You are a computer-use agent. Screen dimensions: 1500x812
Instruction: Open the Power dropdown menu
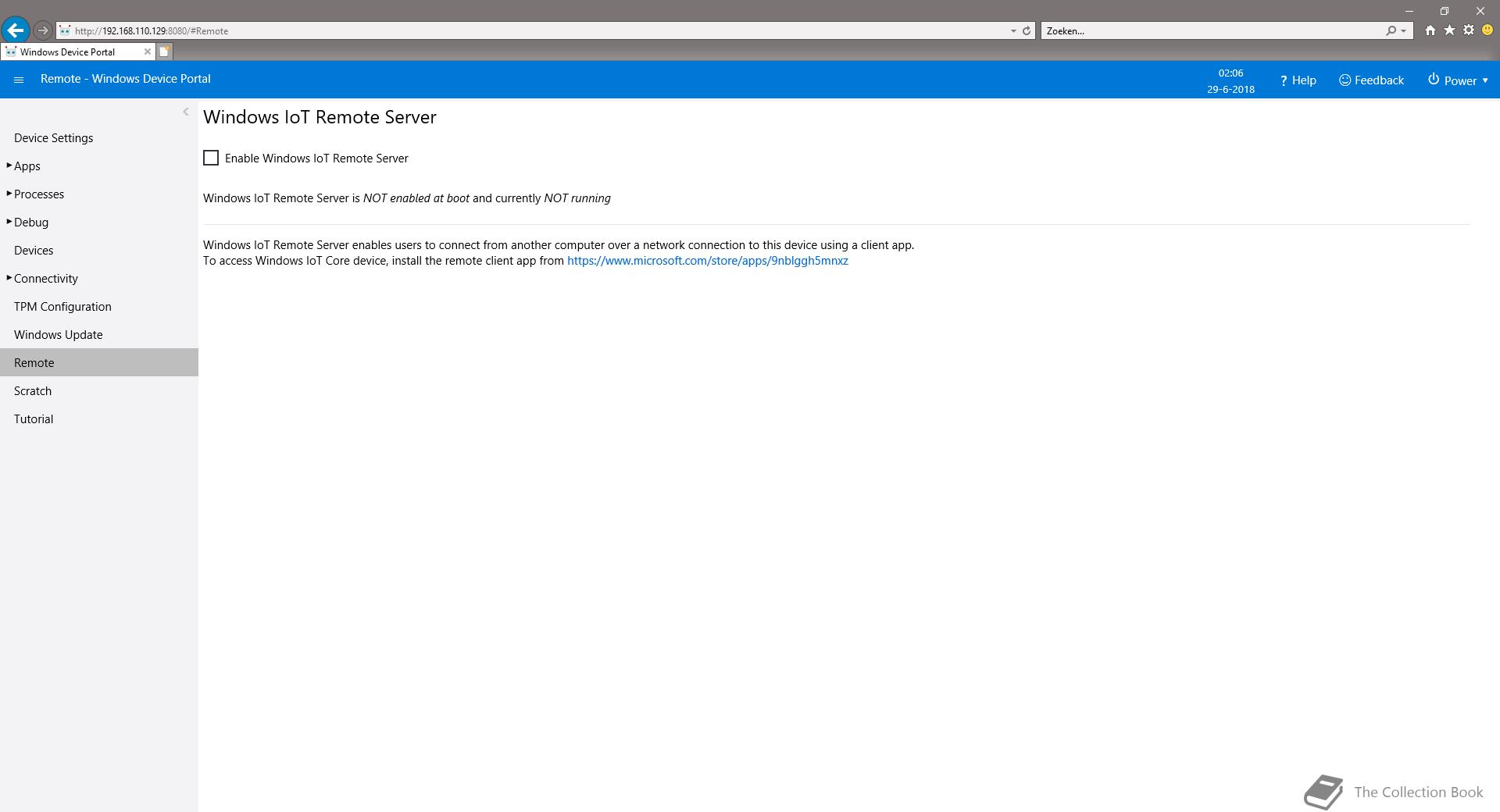[x=1458, y=80]
